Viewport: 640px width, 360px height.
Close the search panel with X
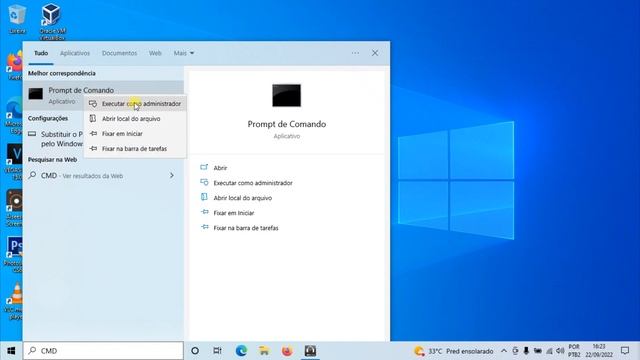click(x=375, y=53)
